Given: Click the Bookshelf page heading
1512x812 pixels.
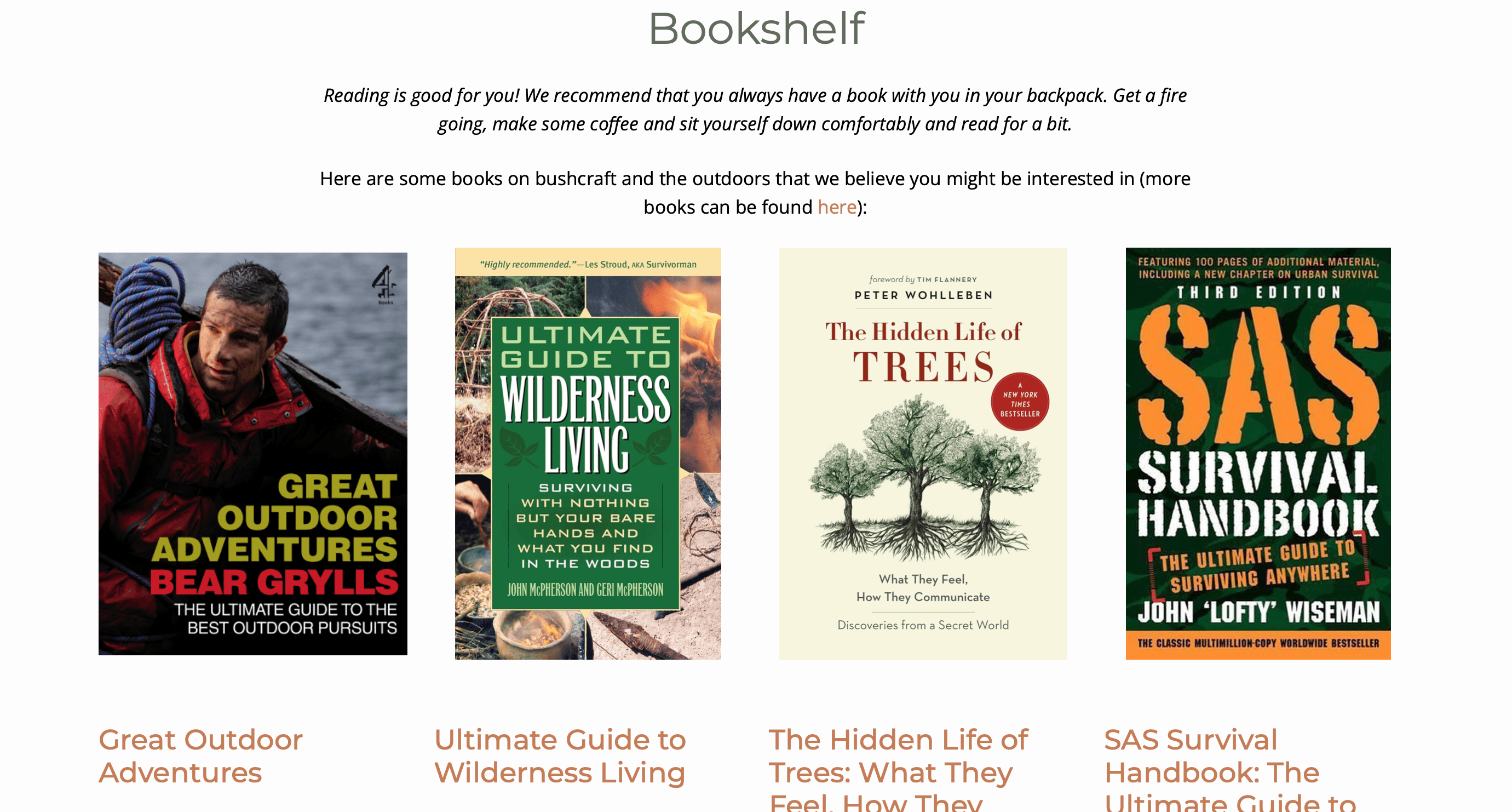Looking at the screenshot, I should [756, 28].
